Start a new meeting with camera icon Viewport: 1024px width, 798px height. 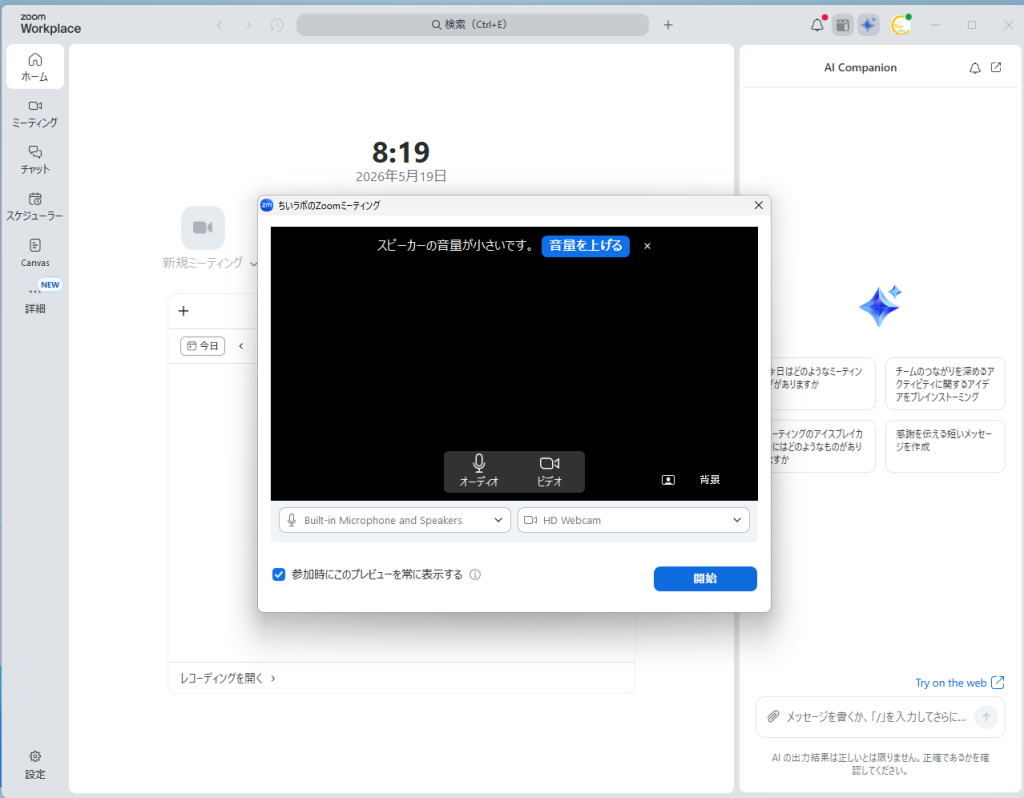(x=203, y=227)
